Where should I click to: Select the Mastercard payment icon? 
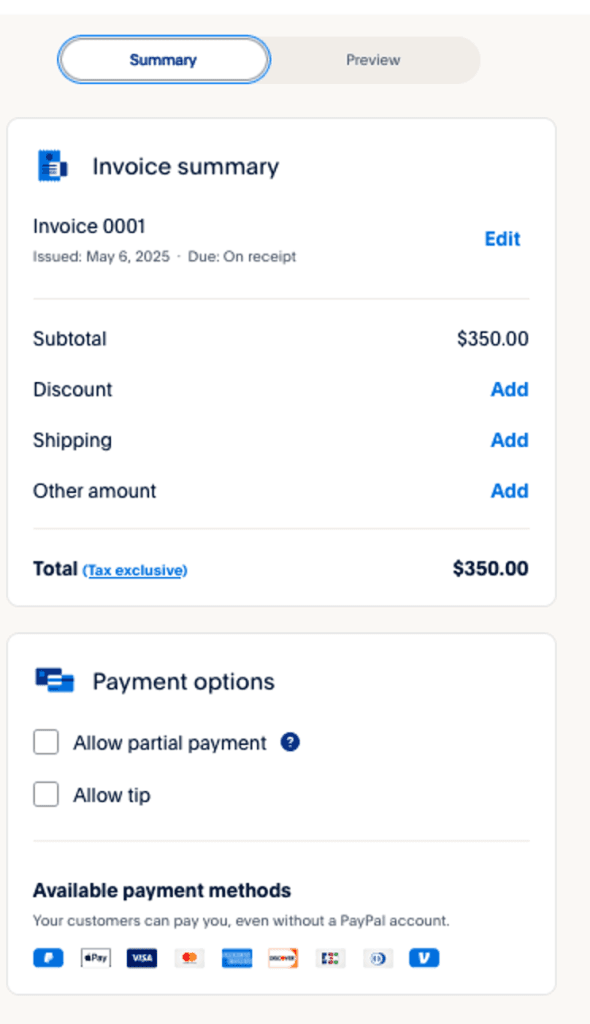(x=189, y=957)
